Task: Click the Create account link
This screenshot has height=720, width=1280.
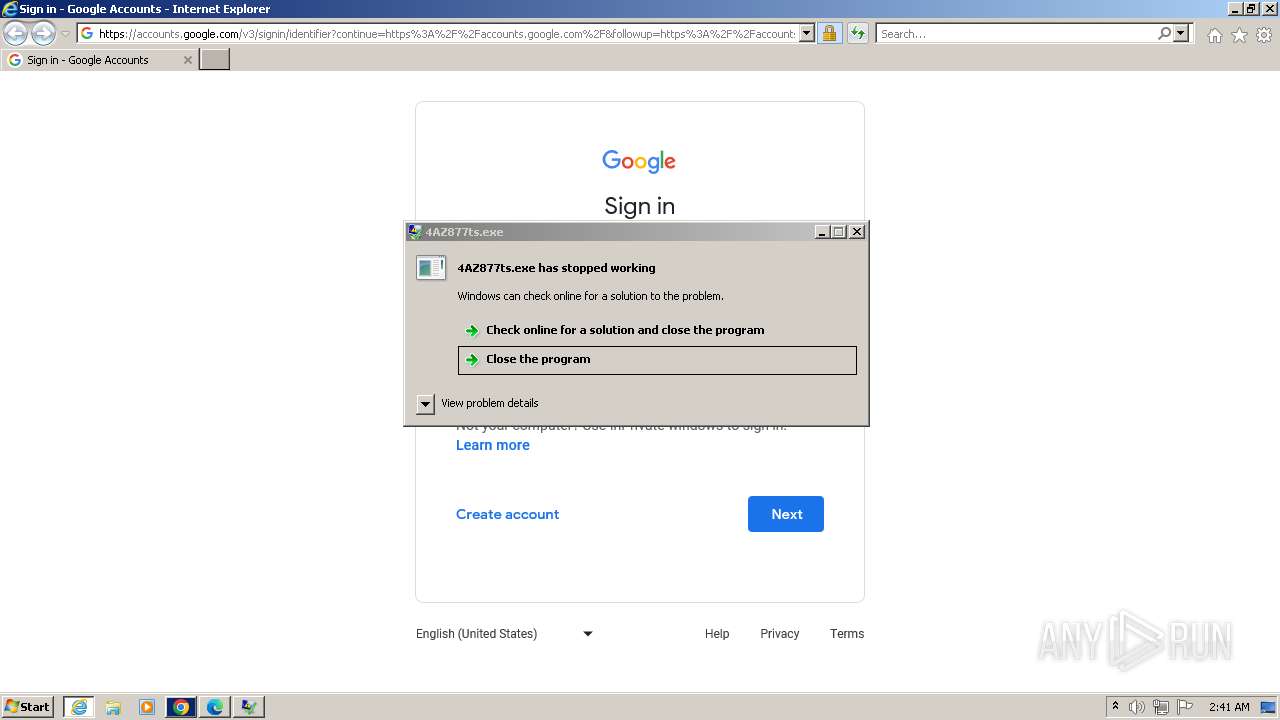Action: [x=507, y=514]
